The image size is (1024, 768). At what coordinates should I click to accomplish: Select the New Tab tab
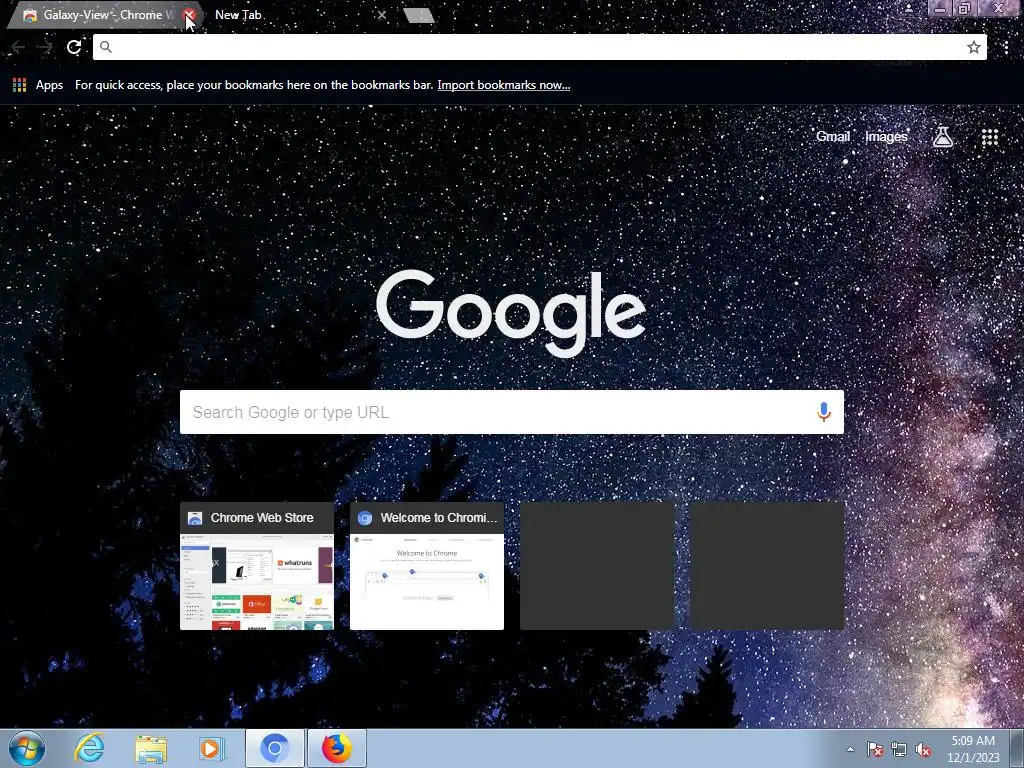point(294,15)
